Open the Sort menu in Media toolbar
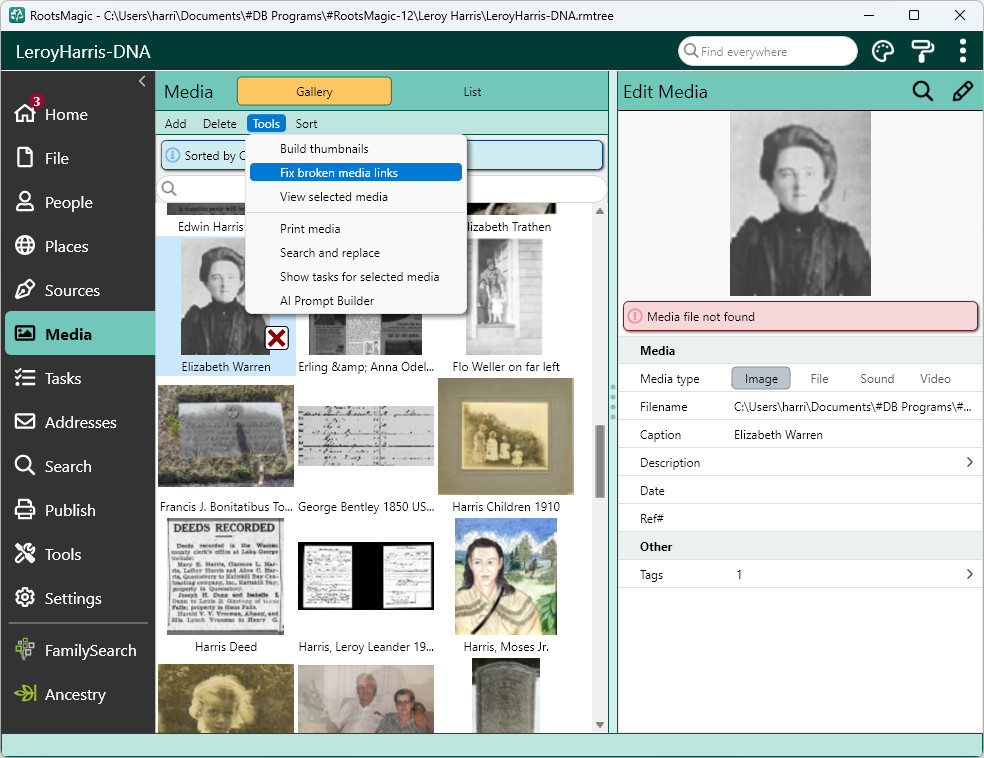Image resolution: width=984 pixels, height=758 pixels. [x=306, y=124]
